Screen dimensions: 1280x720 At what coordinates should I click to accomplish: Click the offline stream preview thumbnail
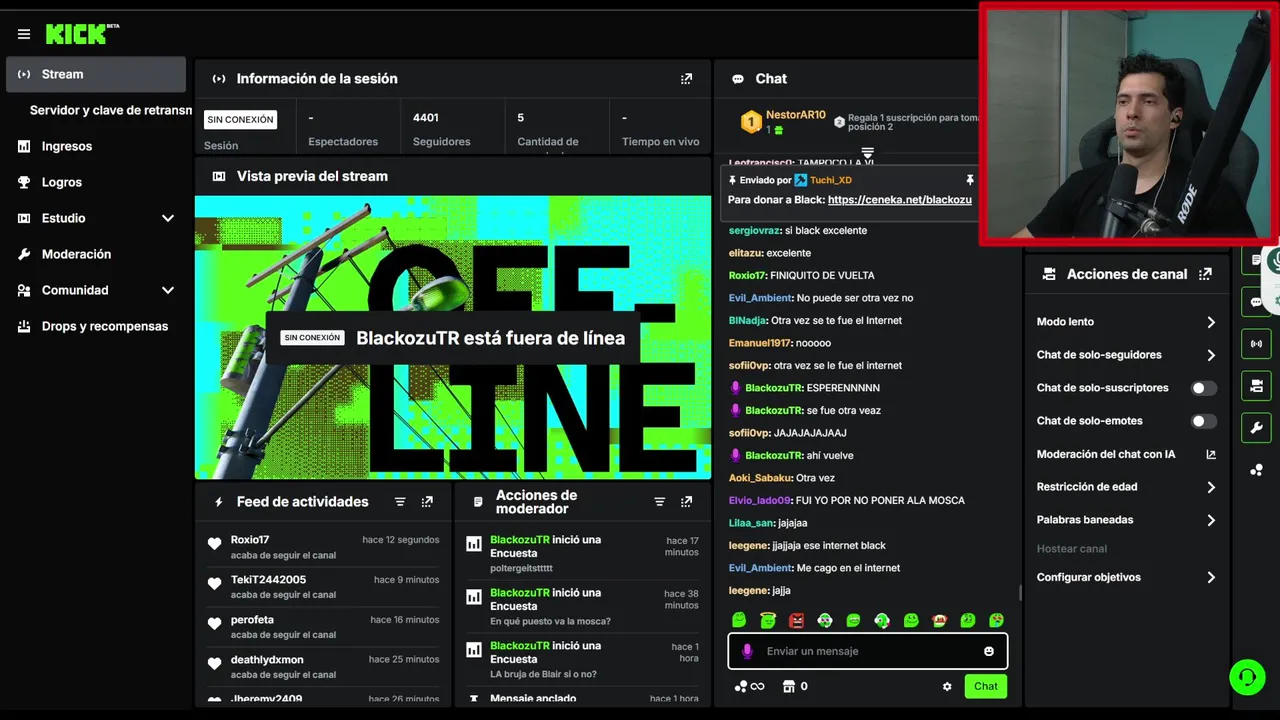[x=453, y=338]
